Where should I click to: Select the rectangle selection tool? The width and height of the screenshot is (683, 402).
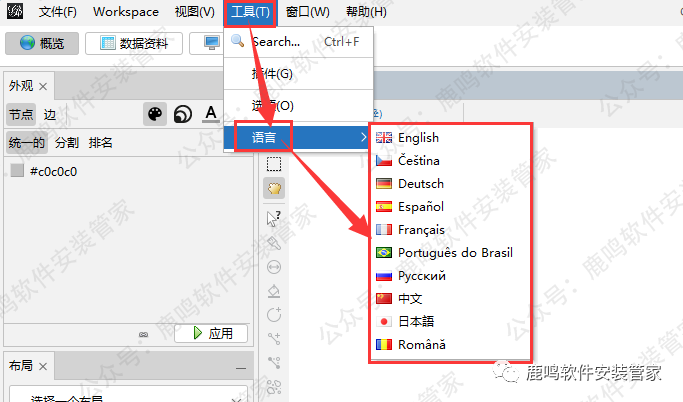point(274,163)
